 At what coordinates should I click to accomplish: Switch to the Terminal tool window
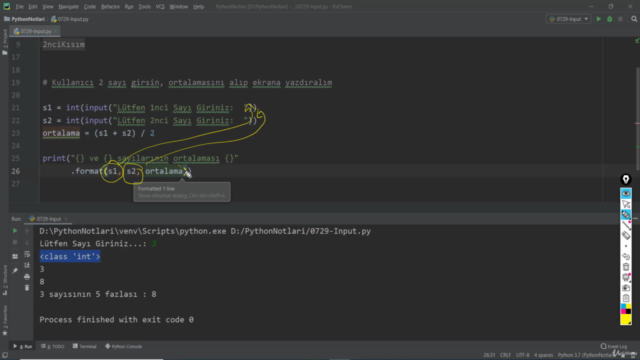[84, 347]
